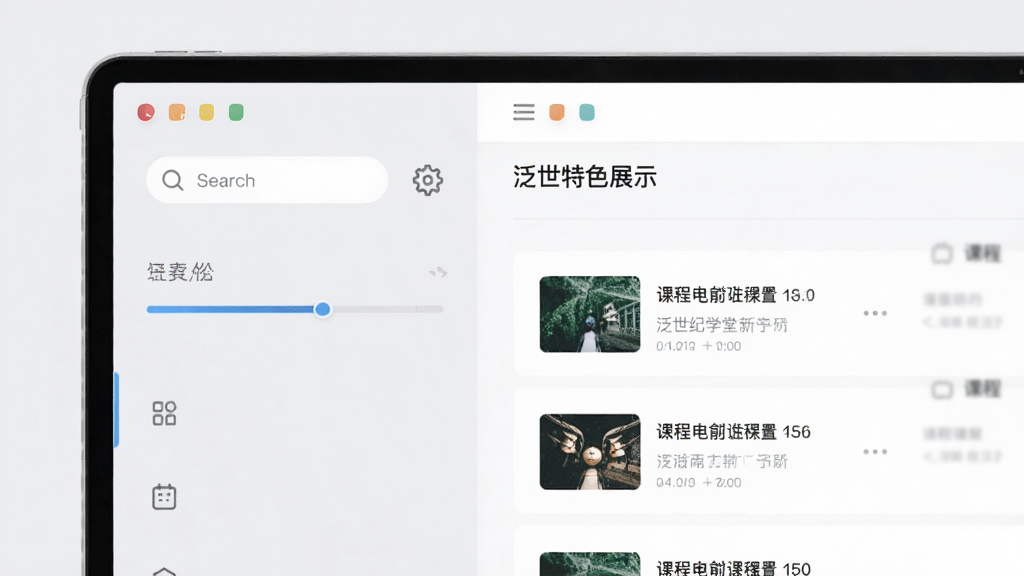Open the overhead lamp thumbnail
Image resolution: width=1024 pixels, height=576 pixels.
click(x=590, y=452)
